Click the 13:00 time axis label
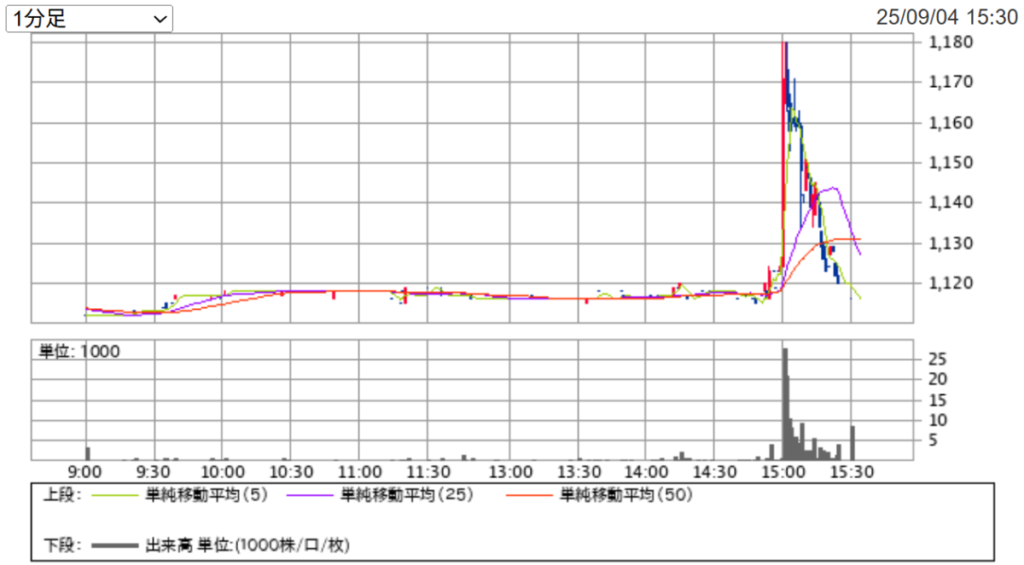This screenshot has height=565, width=1024. (511, 472)
